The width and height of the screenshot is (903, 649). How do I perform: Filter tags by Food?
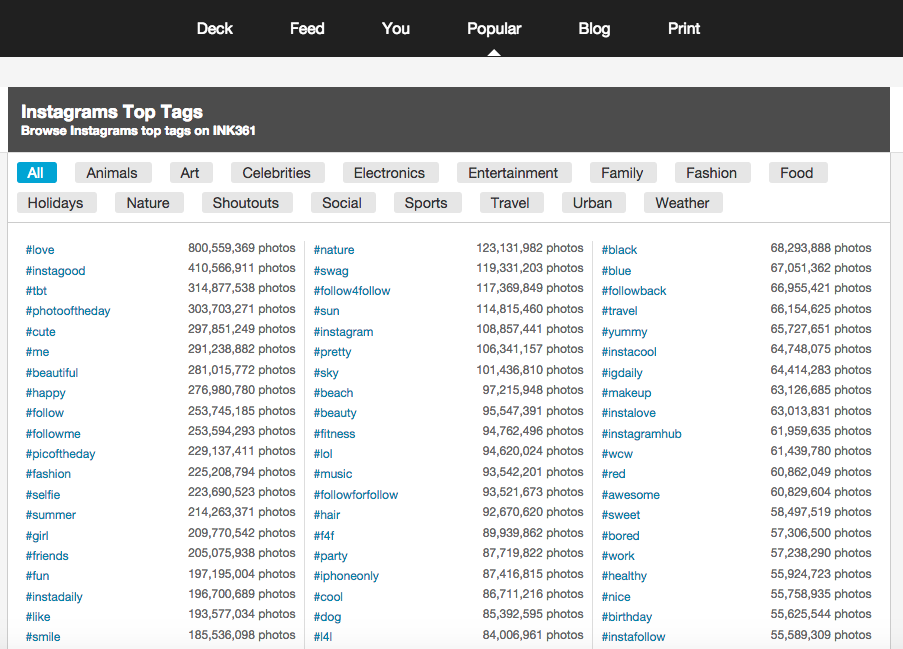pyautogui.click(x=797, y=173)
